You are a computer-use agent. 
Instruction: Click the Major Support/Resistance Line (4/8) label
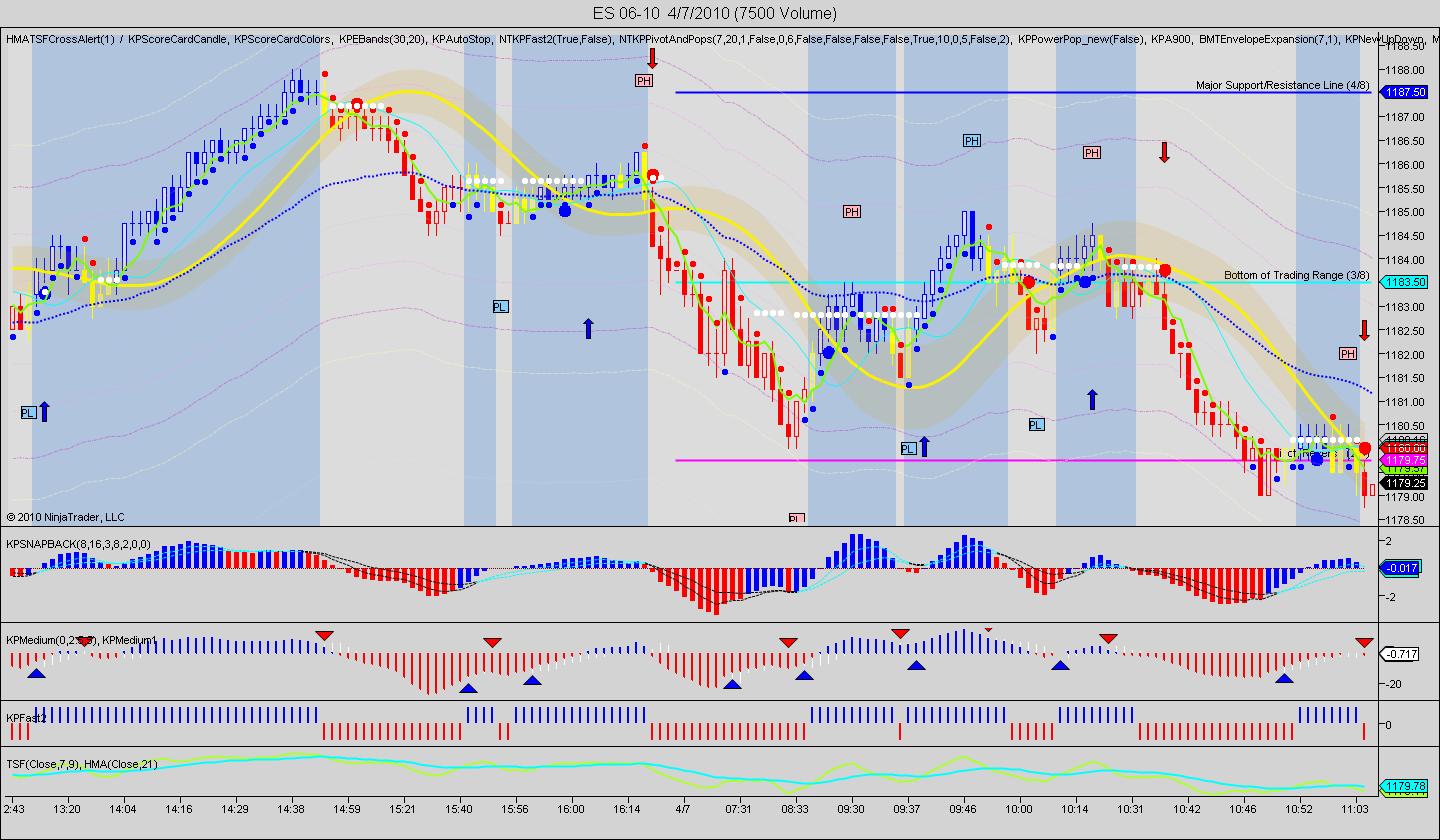pyautogui.click(x=1283, y=86)
